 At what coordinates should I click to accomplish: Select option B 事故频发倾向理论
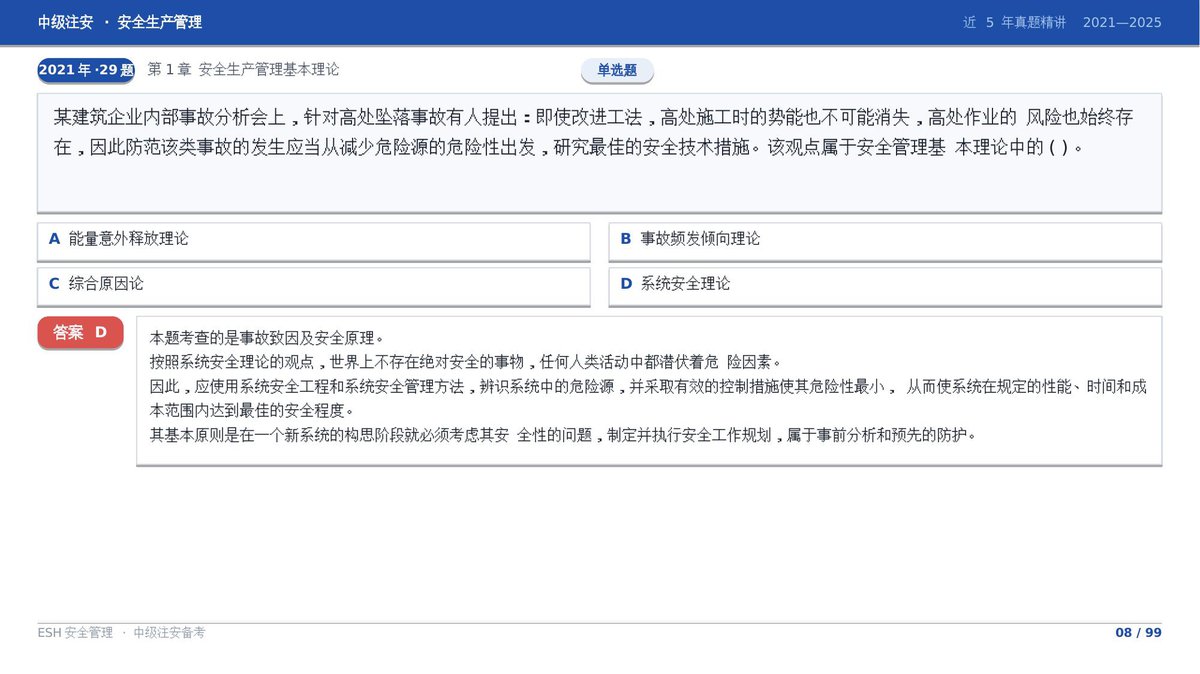pos(885,241)
